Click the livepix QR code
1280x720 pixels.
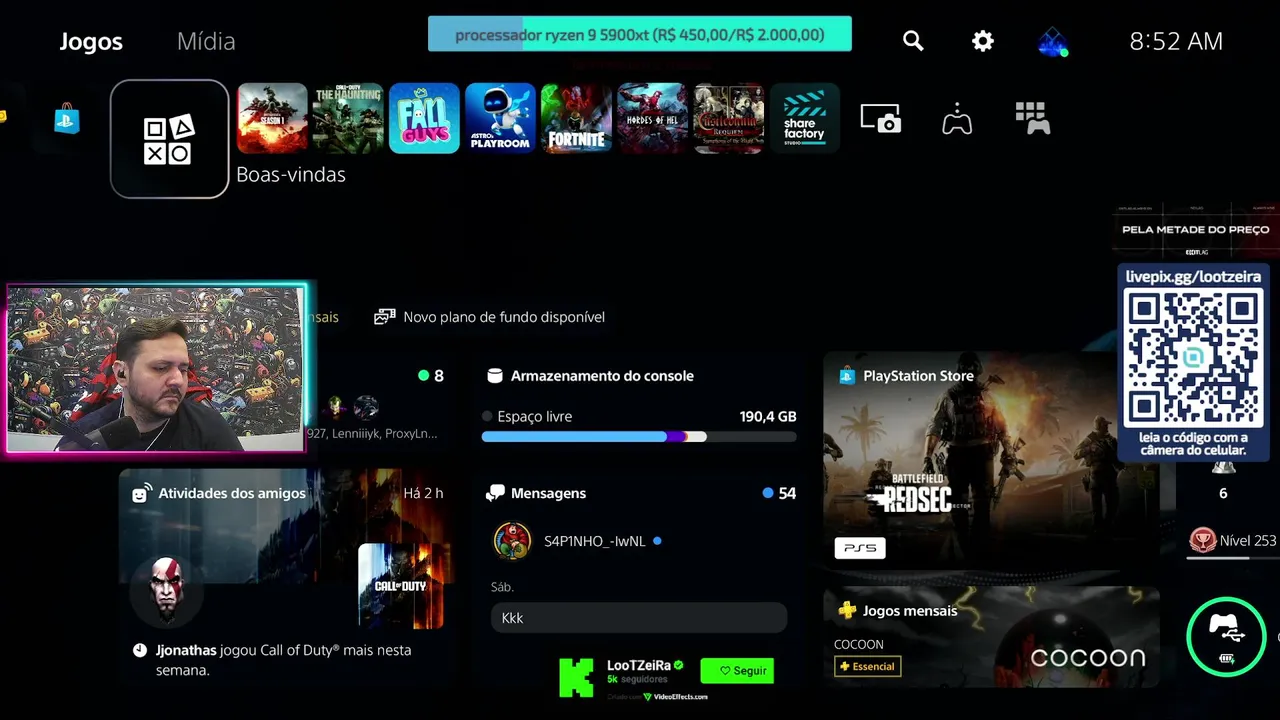[x=1192, y=357]
